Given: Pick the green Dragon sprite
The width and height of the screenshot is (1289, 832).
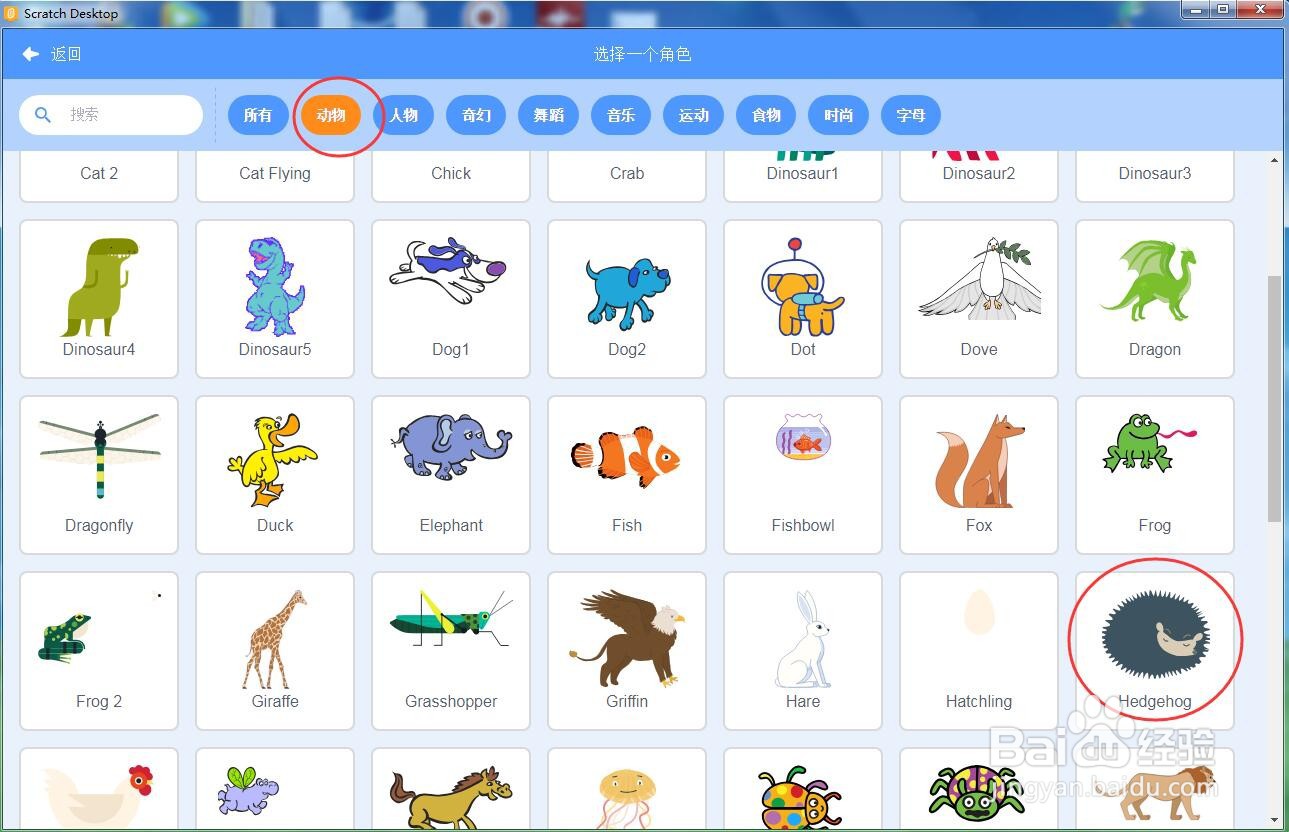Looking at the screenshot, I should tap(1155, 299).
